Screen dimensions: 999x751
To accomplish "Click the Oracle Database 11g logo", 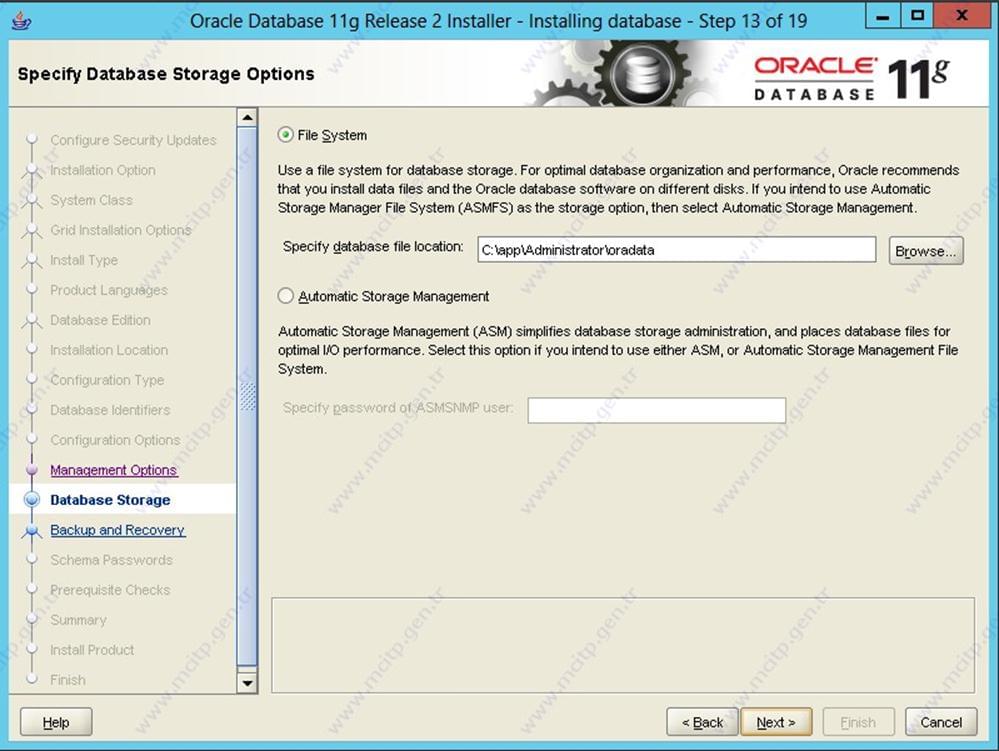I will 852,79.
